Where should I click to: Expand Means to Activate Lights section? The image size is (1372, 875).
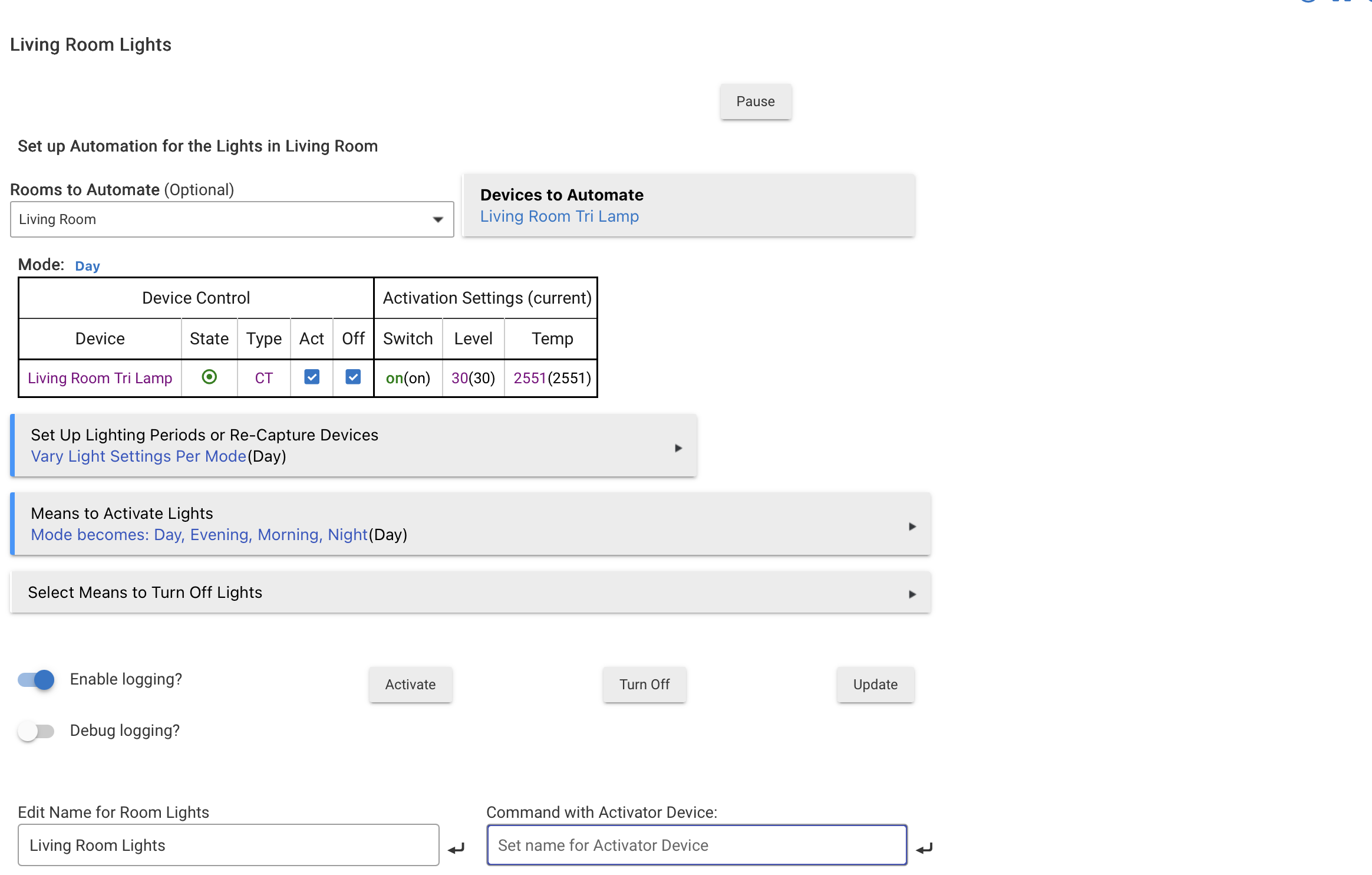click(470, 524)
